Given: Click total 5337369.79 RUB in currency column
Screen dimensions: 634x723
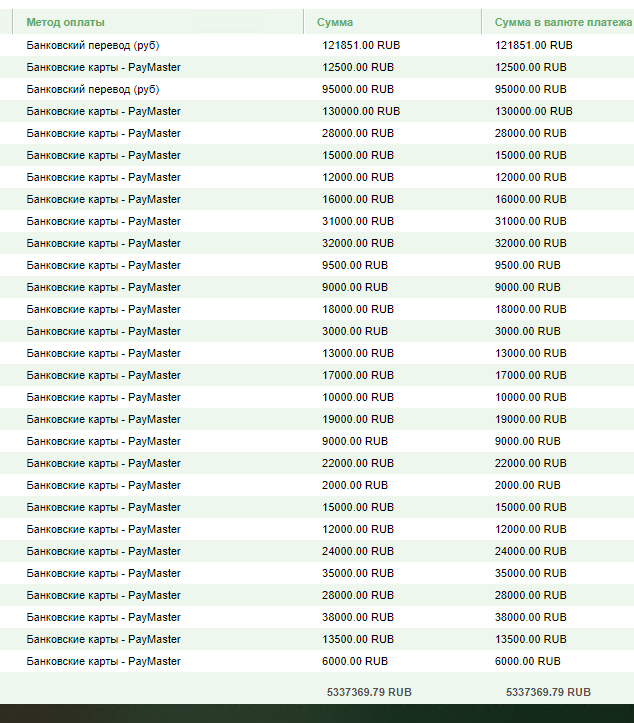Looking at the screenshot, I should (x=548, y=692).
